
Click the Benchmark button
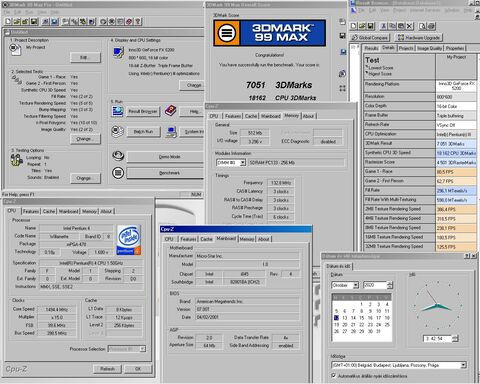click(165, 173)
